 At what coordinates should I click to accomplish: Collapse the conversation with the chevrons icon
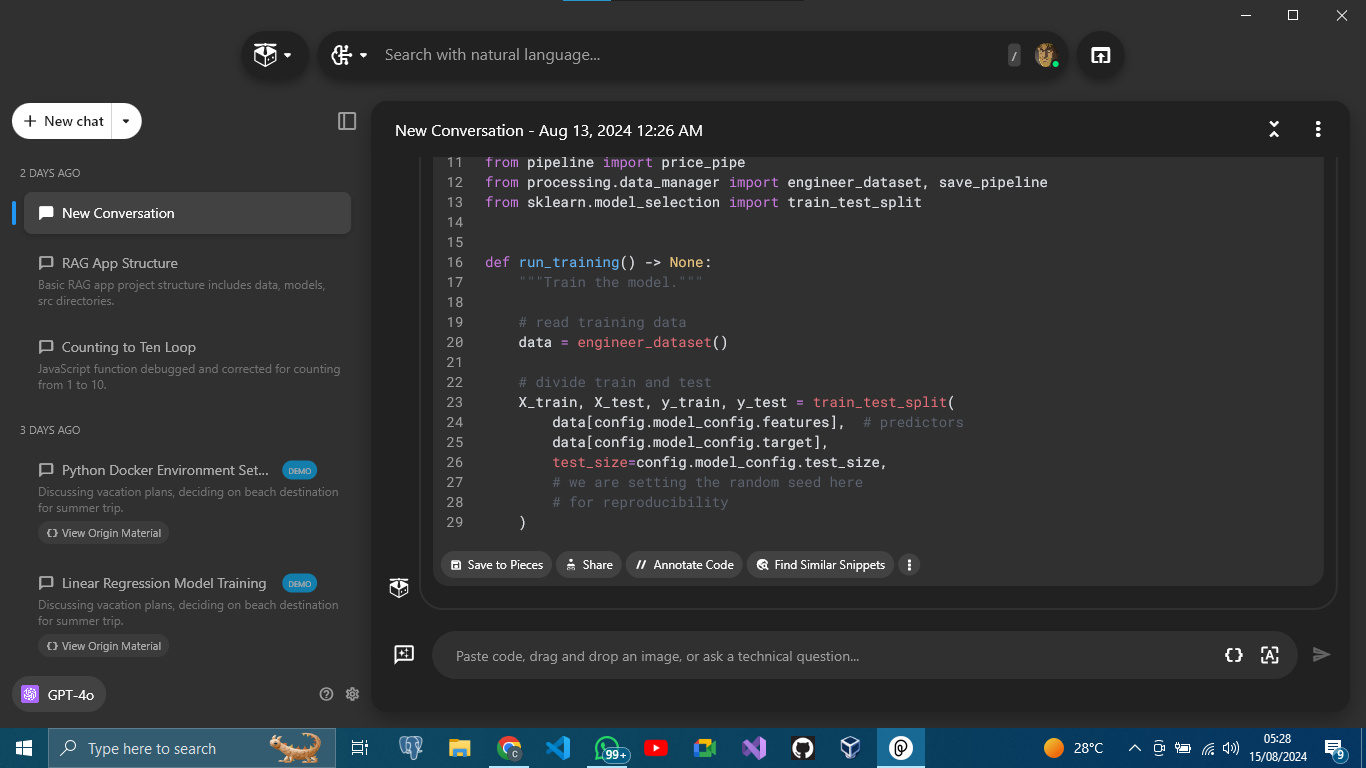[x=1274, y=129]
